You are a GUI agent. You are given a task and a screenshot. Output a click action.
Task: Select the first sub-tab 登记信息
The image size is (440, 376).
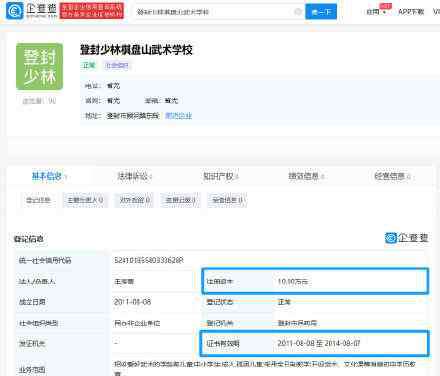coord(38,200)
